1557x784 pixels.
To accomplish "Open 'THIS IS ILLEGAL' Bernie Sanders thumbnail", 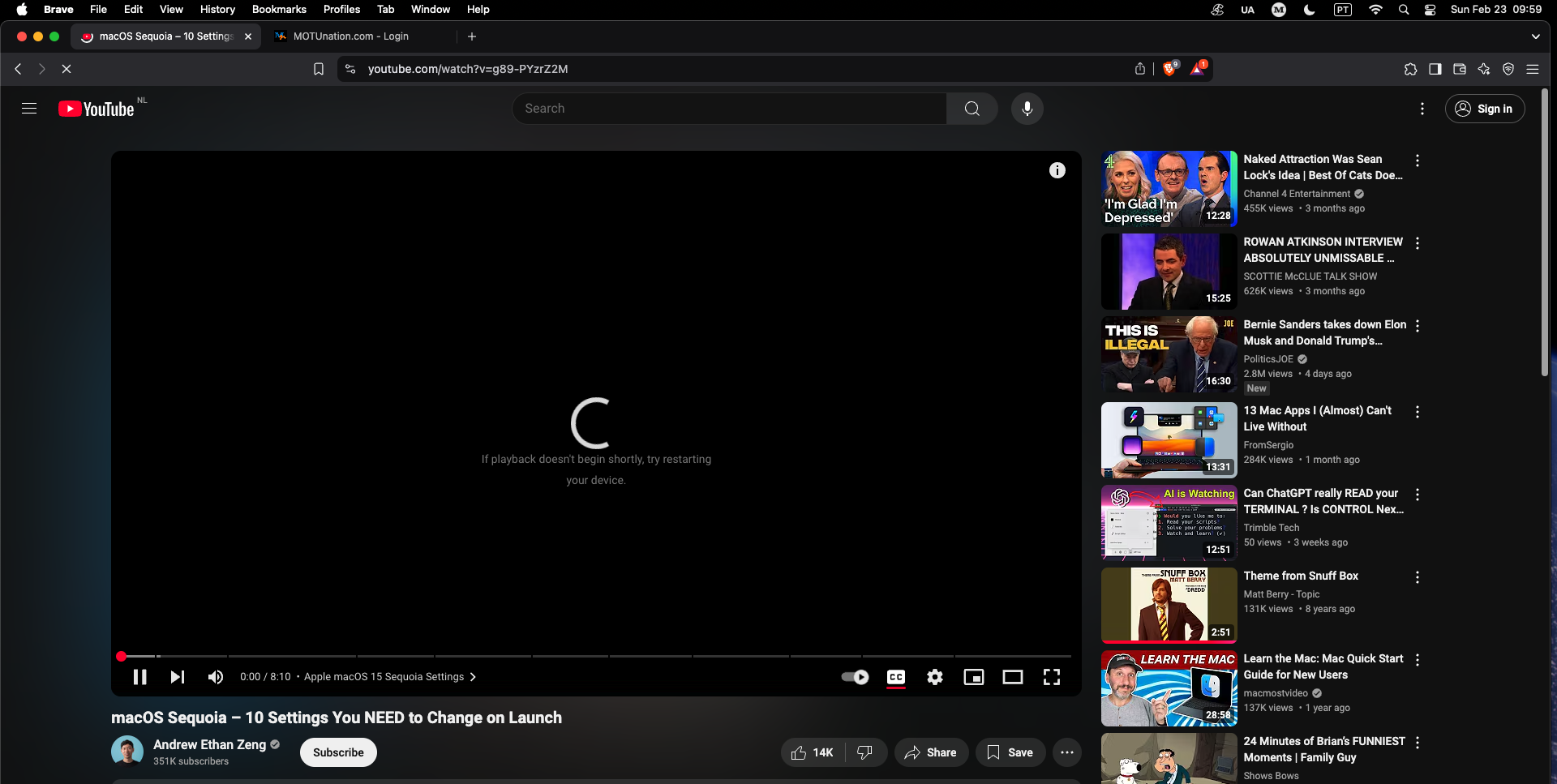I will pos(1169,354).
